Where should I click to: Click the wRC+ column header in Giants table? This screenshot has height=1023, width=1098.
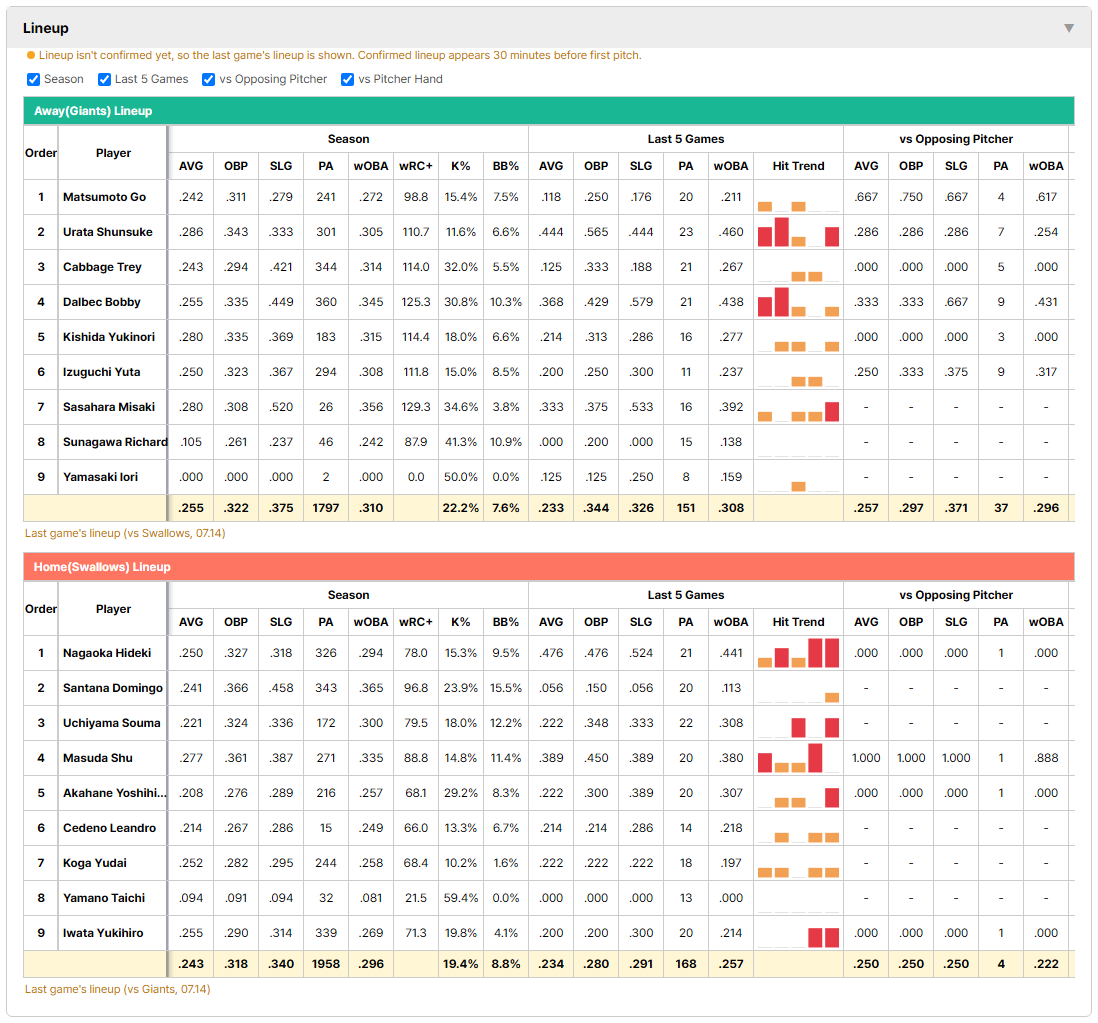point(416,166)
